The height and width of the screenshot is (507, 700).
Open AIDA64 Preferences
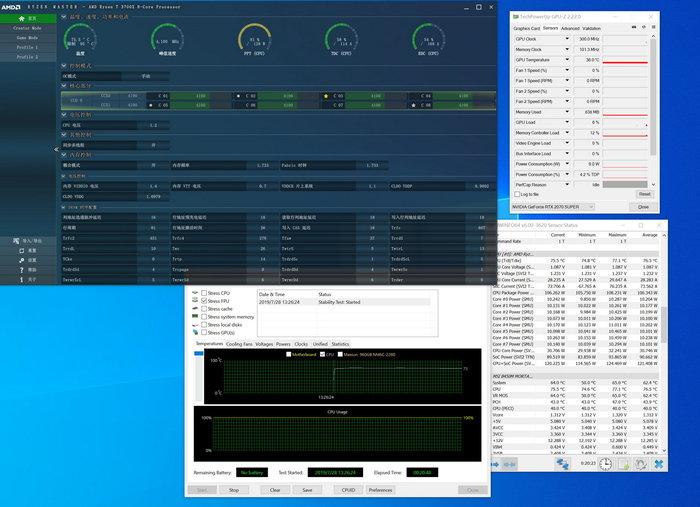[x=380, y=490]
